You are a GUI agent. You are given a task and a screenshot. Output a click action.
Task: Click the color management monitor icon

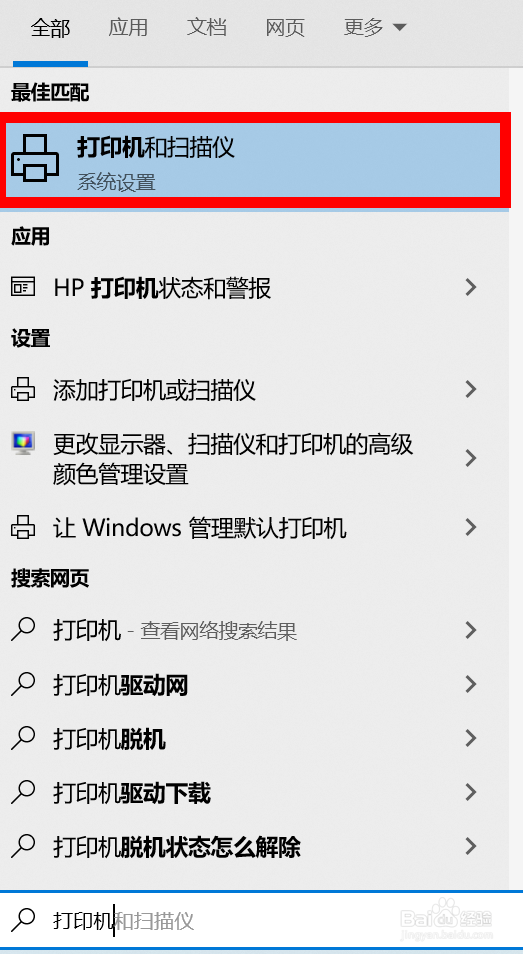[23, 443]
